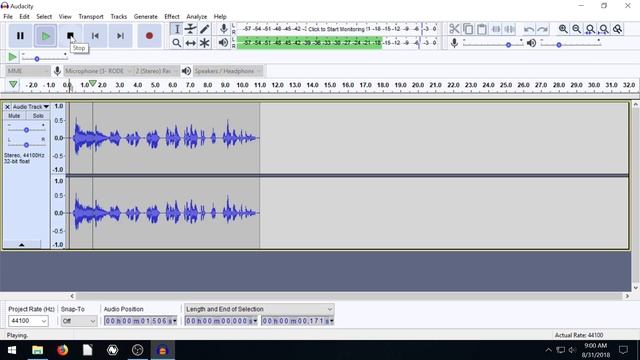The image size is (640, 360).
Task: Open the MME audio host dropdown
Action: point(28,71)
